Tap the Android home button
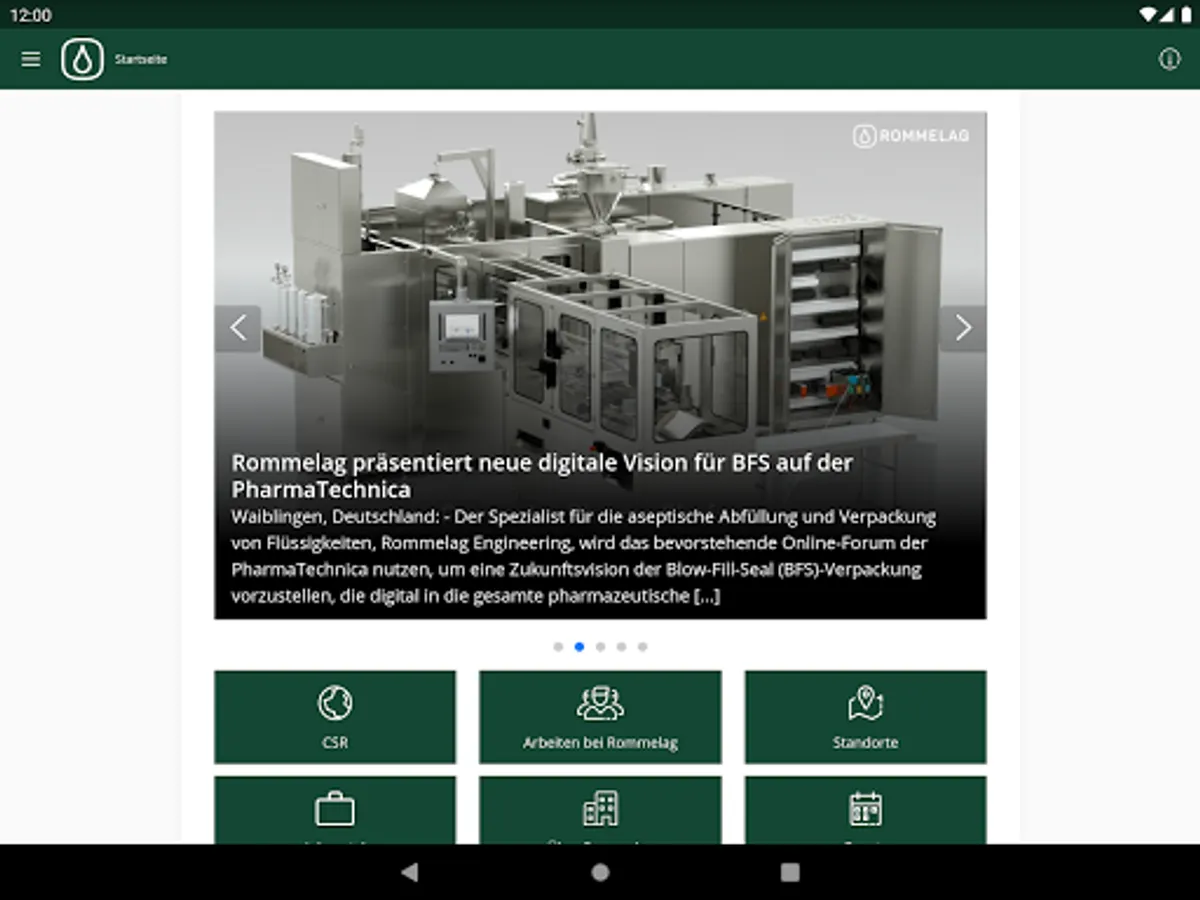The width and height of the screenshot is (1200, 900). [600, 872]
